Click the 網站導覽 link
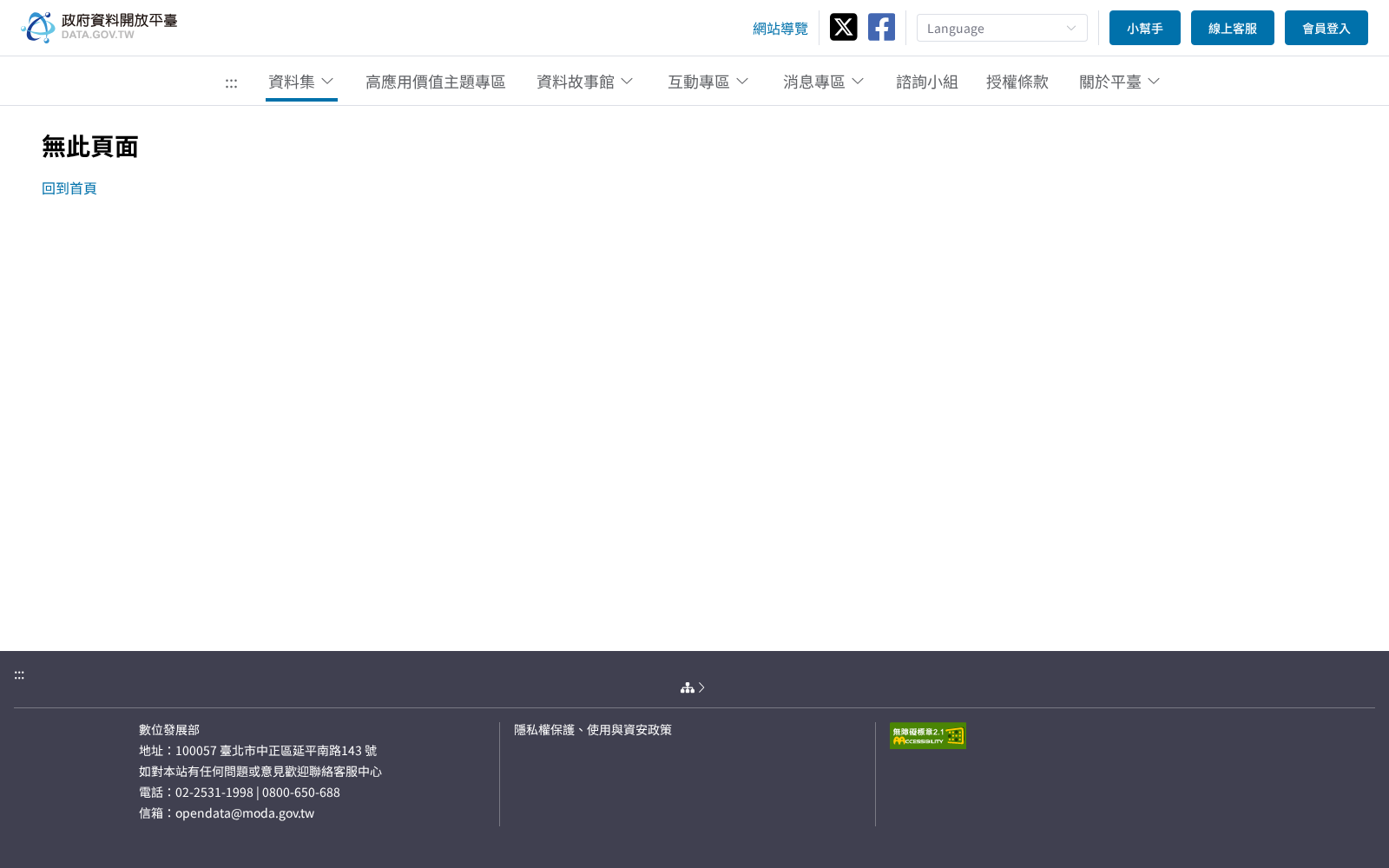1389x868 pixels. [780, 29]
